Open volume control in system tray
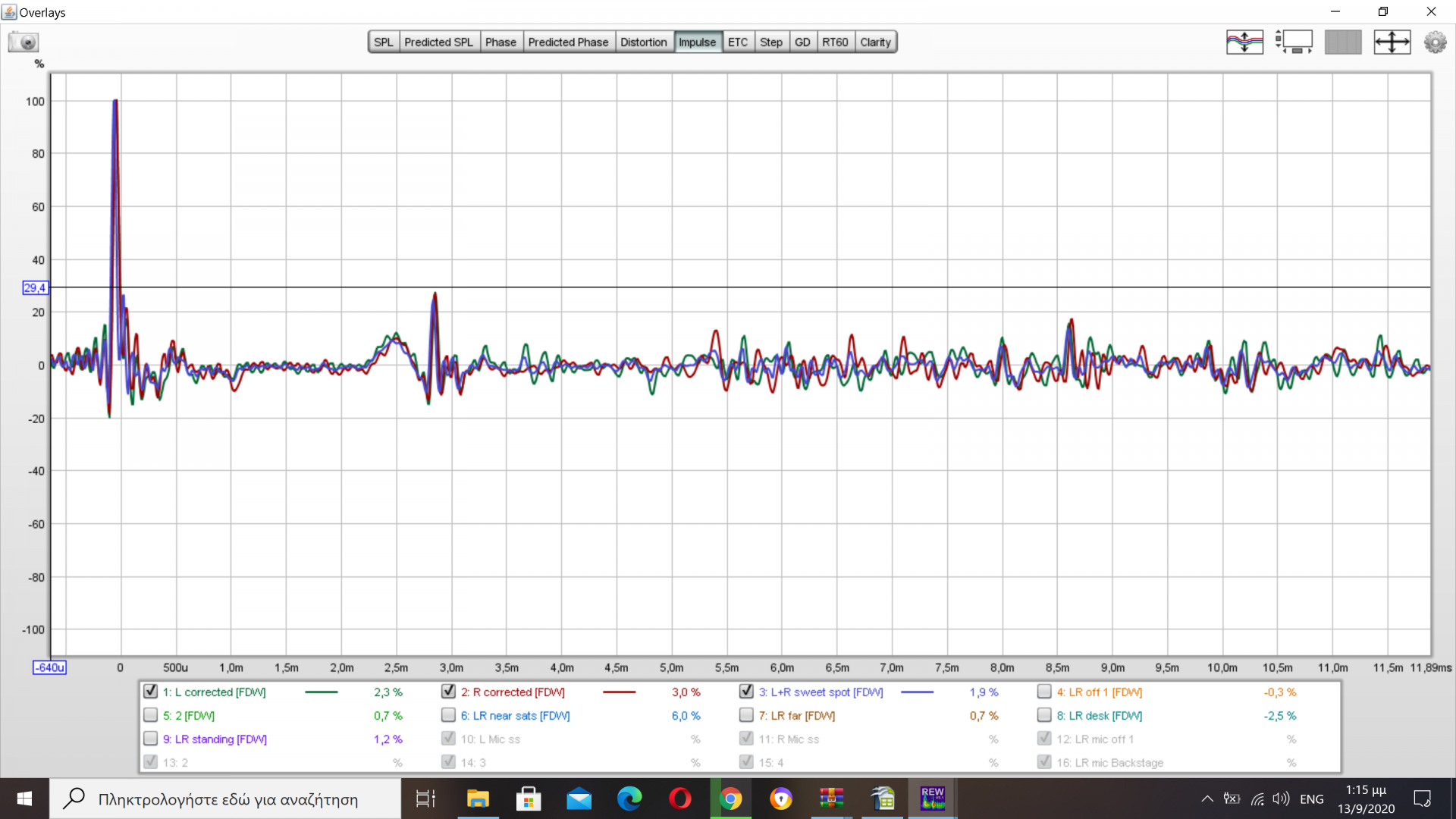 pos(1281,799)
